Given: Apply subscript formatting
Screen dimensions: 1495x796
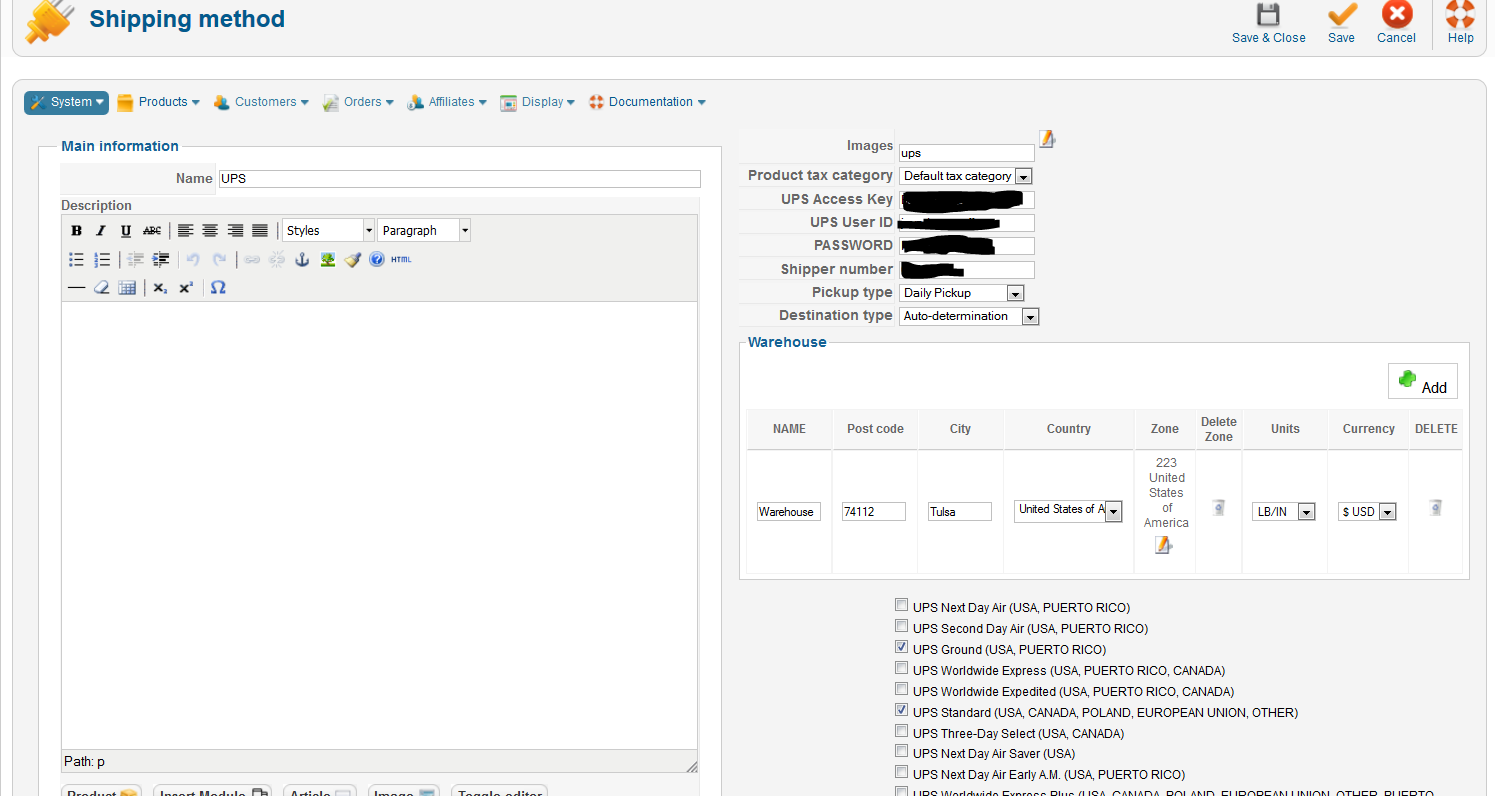Looking at the screenshot, I should click(160, 288).
